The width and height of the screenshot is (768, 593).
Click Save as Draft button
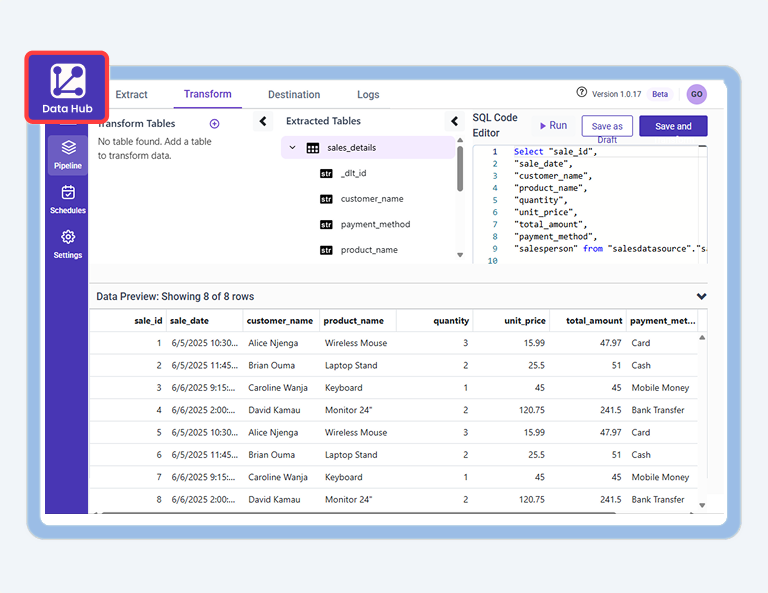(607, 126)
